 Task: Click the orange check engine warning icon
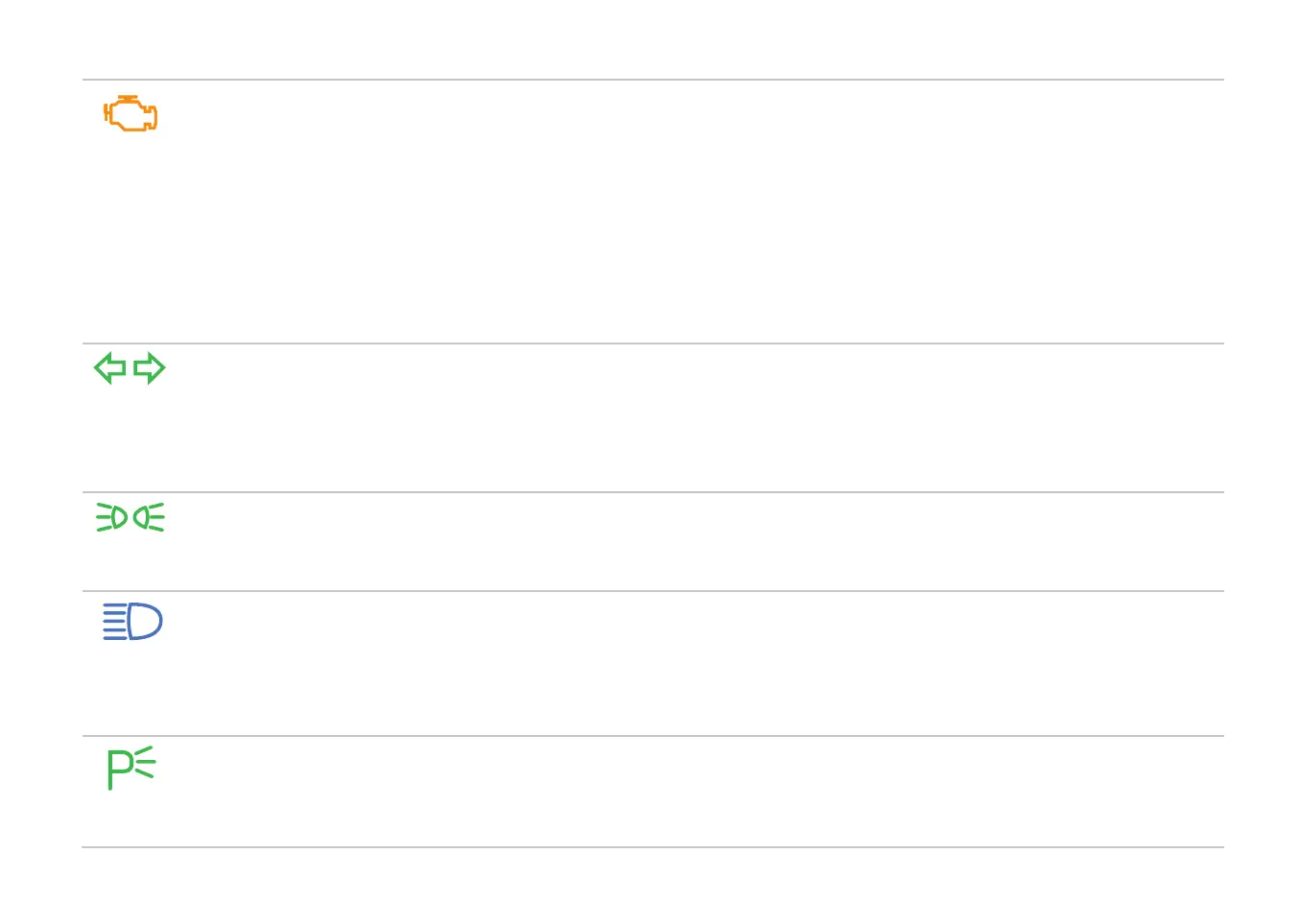tap(130, 115)
